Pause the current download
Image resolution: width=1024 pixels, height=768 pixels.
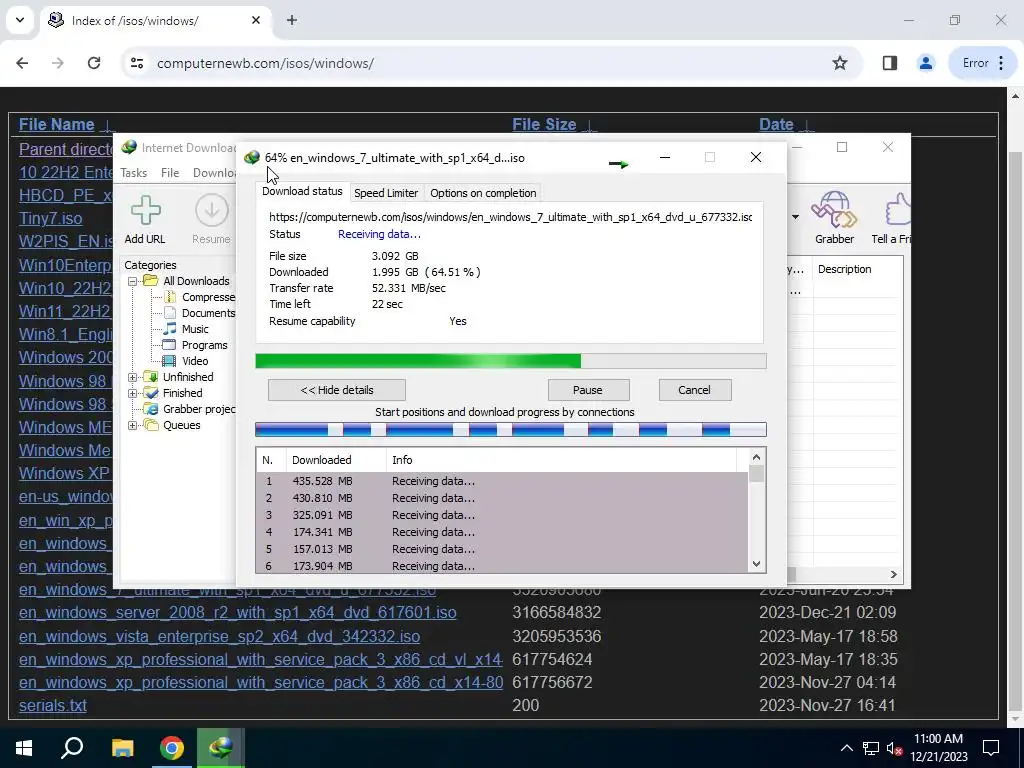coord(588,390)
